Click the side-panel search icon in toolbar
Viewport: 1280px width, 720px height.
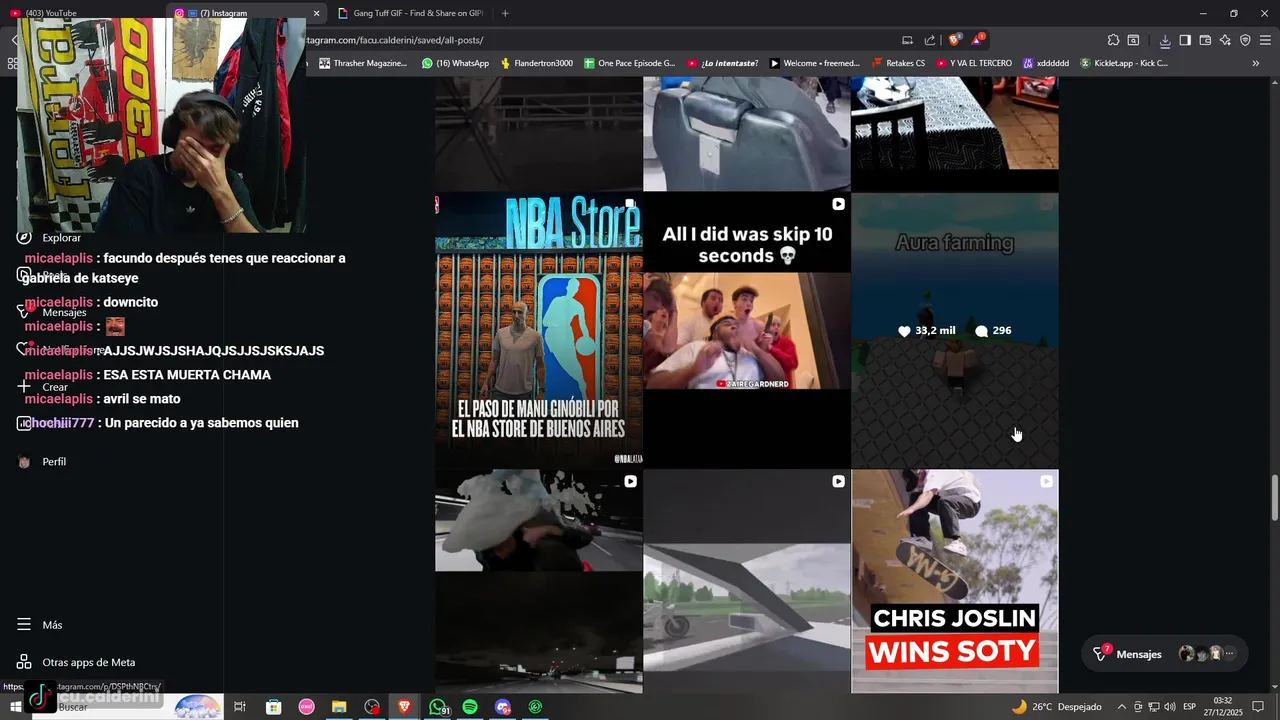[1133, 40]
